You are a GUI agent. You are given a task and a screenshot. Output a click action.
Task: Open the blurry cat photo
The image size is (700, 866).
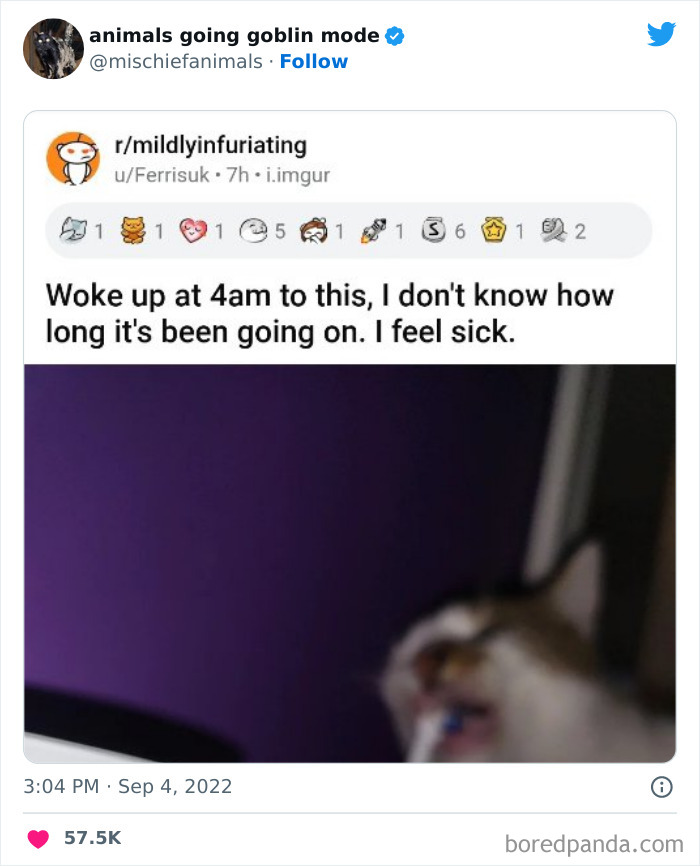pyautogui.click(x=350, y=563)
